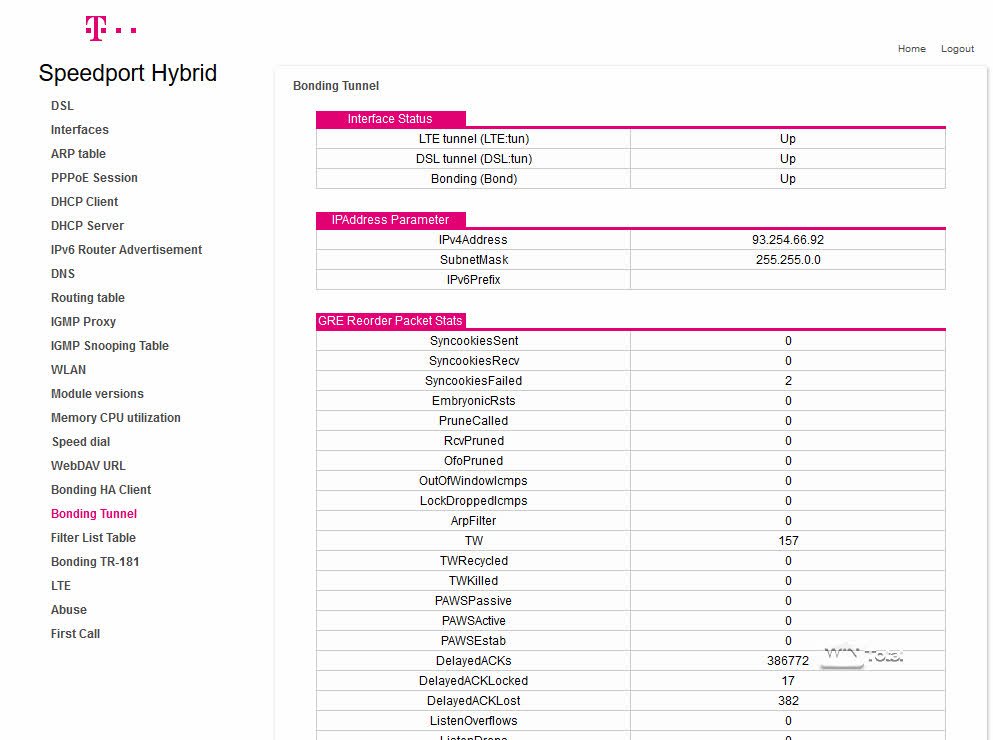This screenshot has width=993, height=740.
Task: Click the Bonding Tunnel page heading
Action: coord(336,86)
